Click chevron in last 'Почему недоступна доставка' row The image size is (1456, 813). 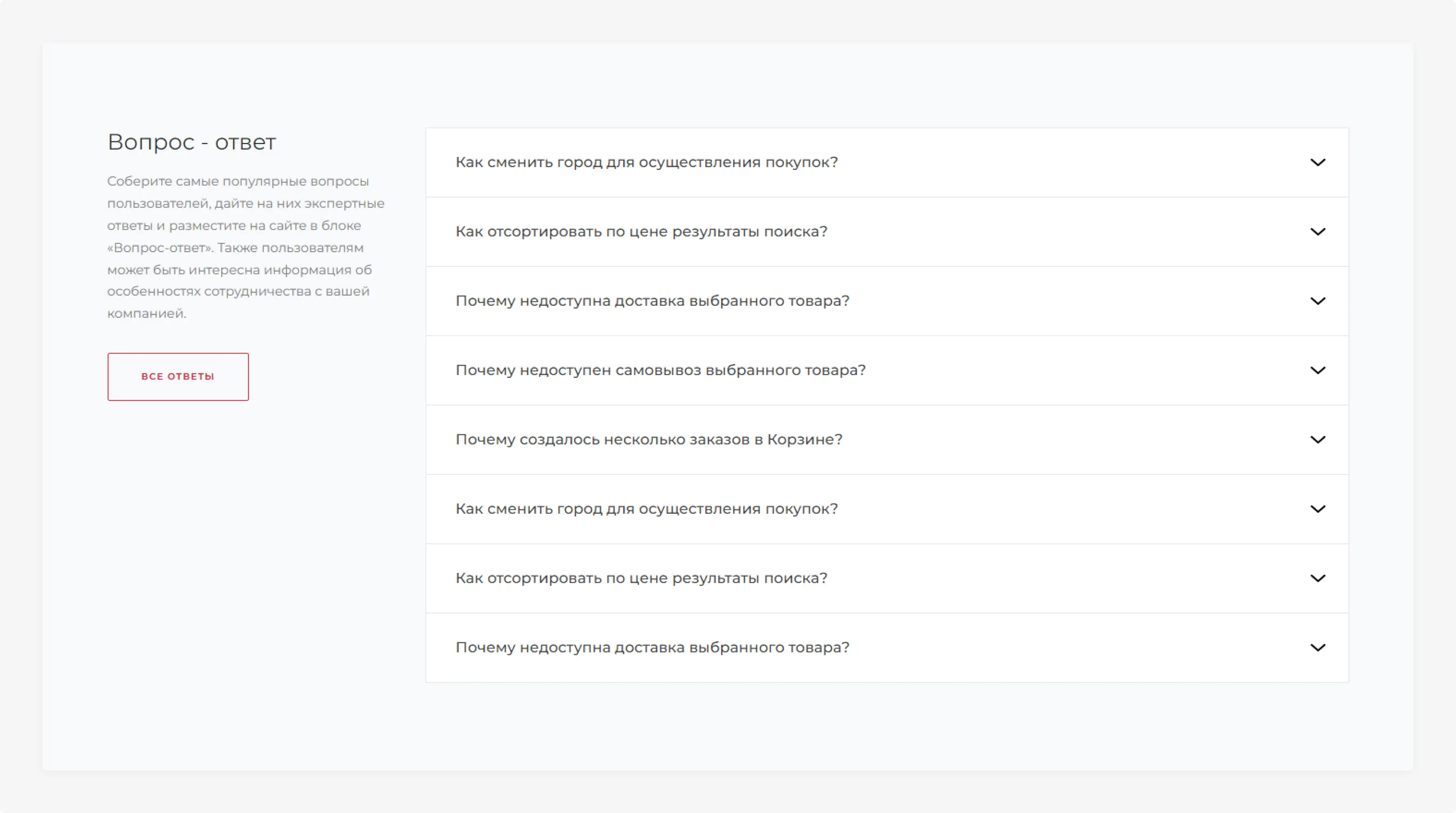point(1318,648)
